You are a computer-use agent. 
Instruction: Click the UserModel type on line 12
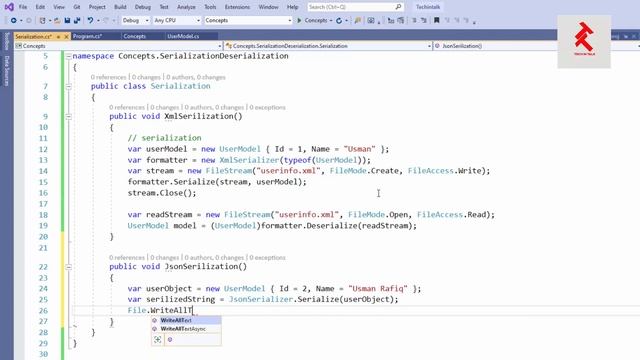click(240, 149)
